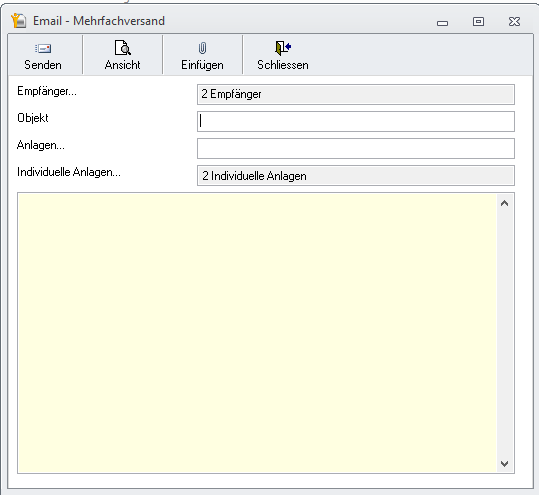The height and width of the screenshot is (495, 539).
Task: Click the message scrollbar down arrow
Action: coord(504,464)
